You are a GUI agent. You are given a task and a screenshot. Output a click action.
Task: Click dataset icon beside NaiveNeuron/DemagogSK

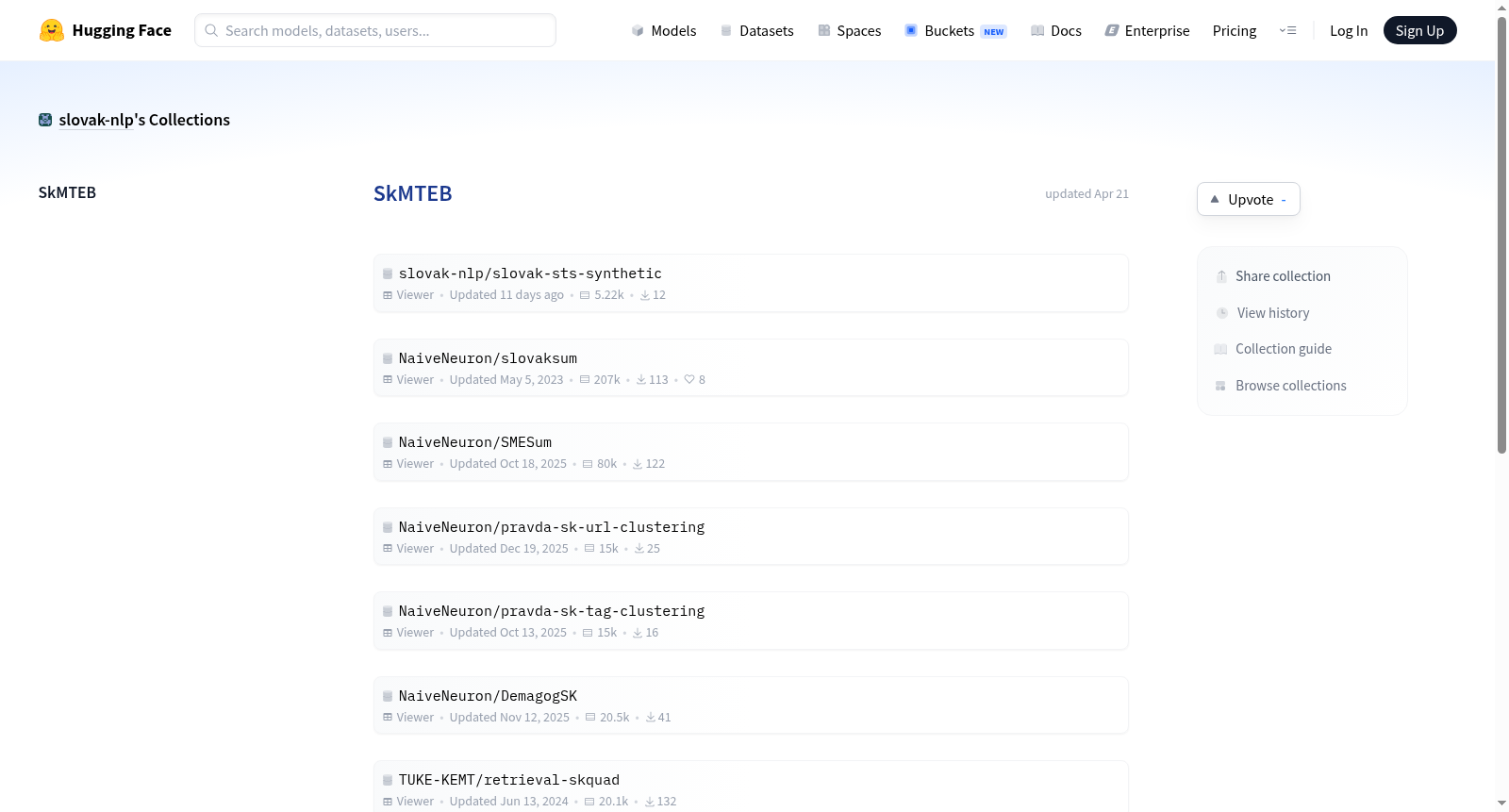click(388, 696)
